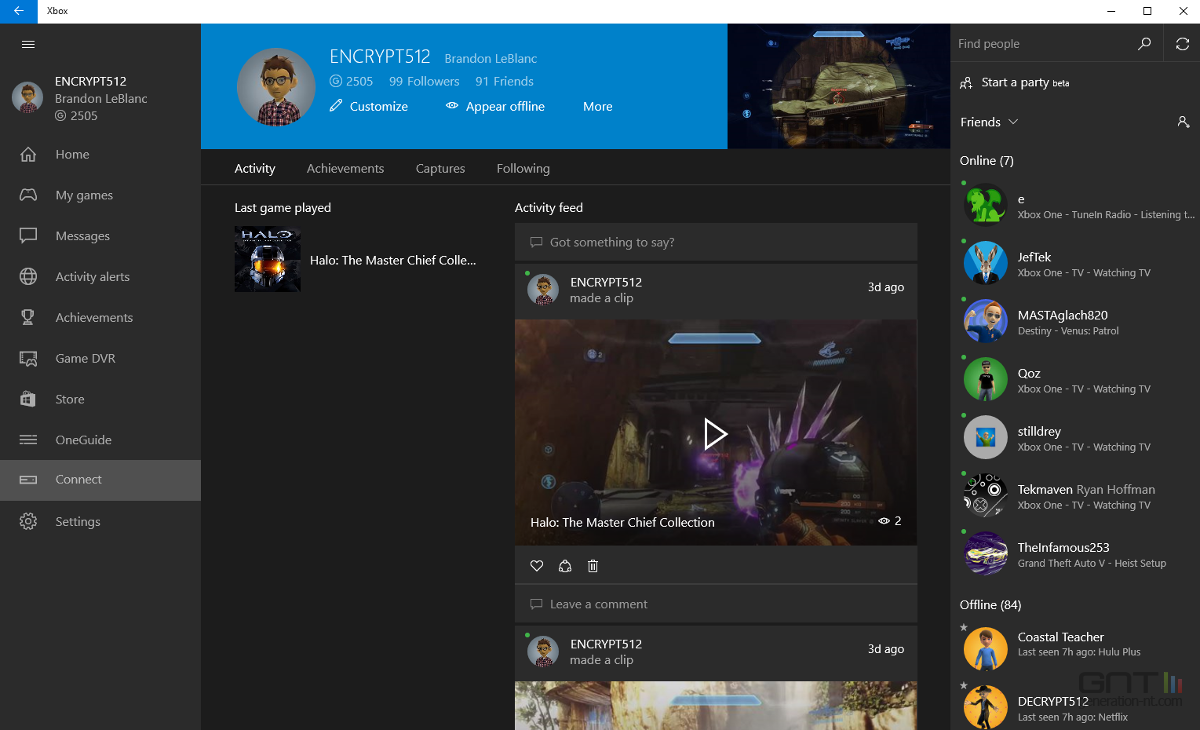Image resolution: width=1200 pixels, height=730 pixels.
Task: Open Activity alerts in sidebar
Action: click(100, 277)
